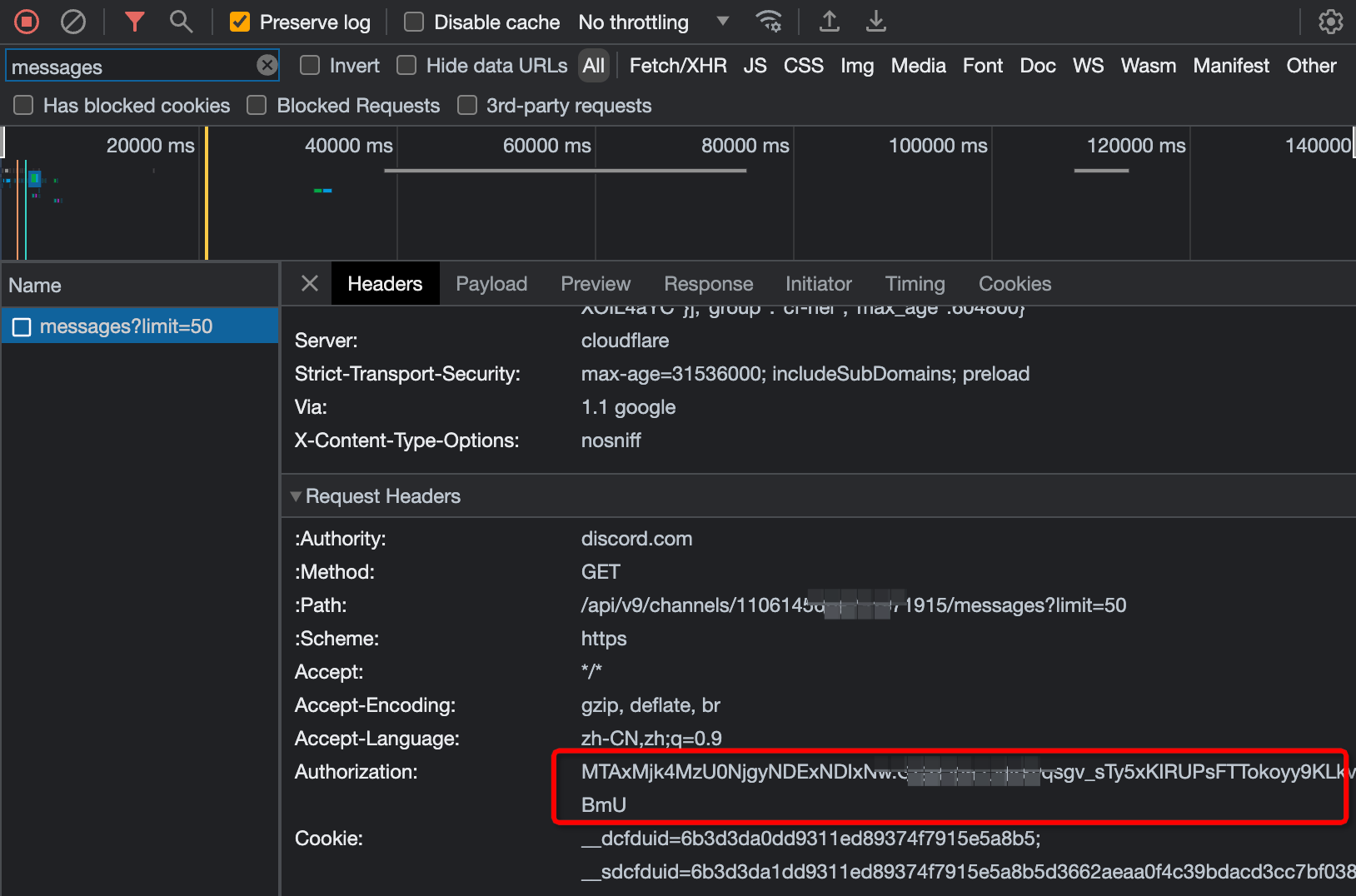The height and width of the screenshot is (896, 1356).
Task: Click the nosniff header value
Action: coord(611,441)
